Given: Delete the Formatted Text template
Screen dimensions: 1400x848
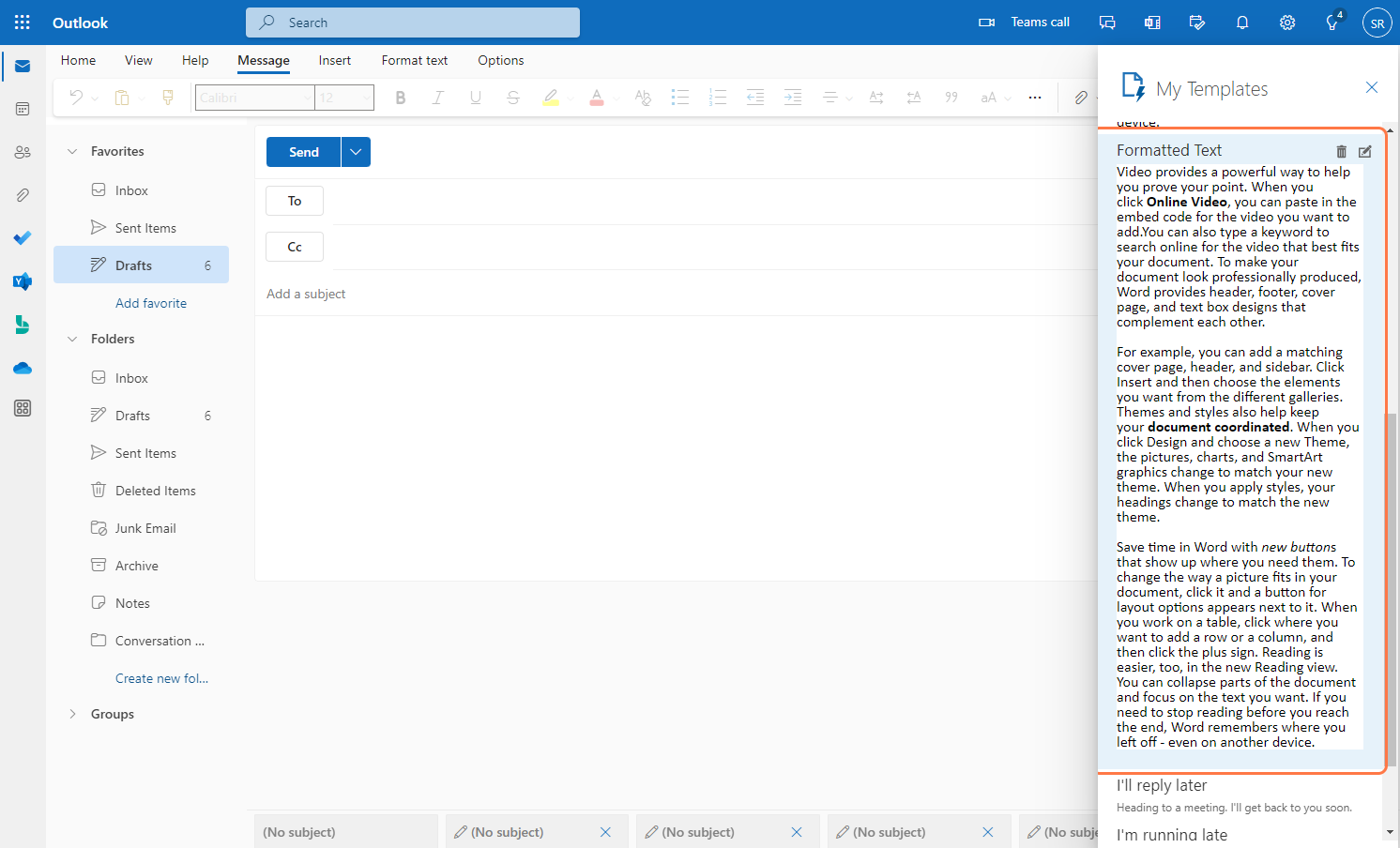Looking at the screenshot, I should tap(1341, 151).
